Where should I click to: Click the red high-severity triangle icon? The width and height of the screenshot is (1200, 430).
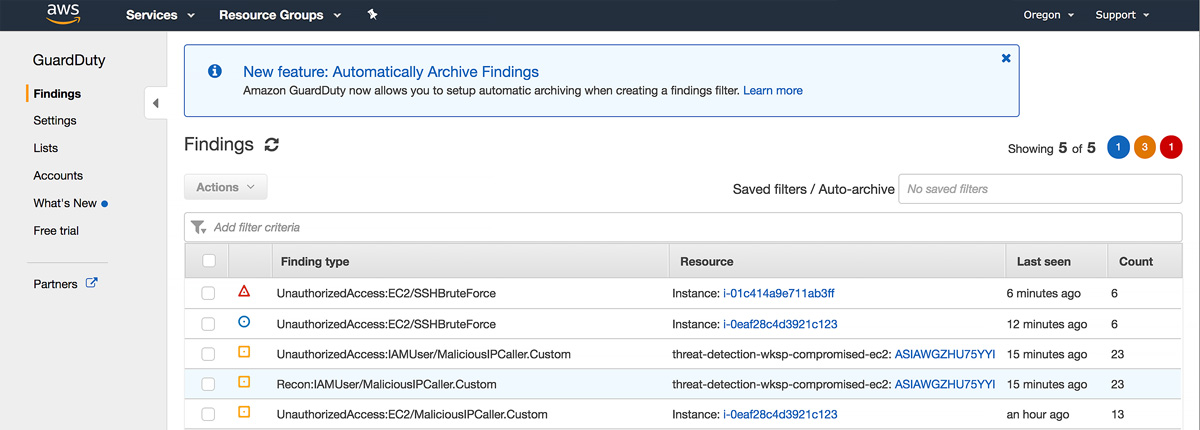(244, 293)
